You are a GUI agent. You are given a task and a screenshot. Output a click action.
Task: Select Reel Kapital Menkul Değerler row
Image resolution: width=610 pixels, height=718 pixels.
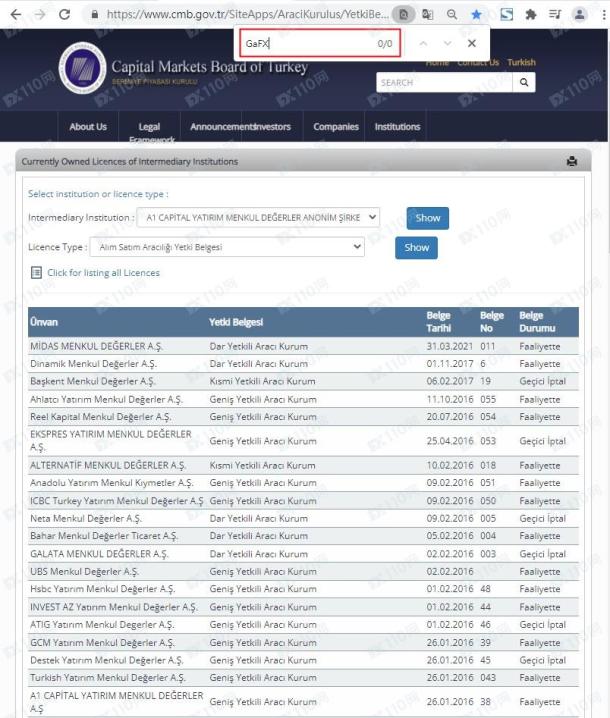pyautogui.click(x=303, y=417)
